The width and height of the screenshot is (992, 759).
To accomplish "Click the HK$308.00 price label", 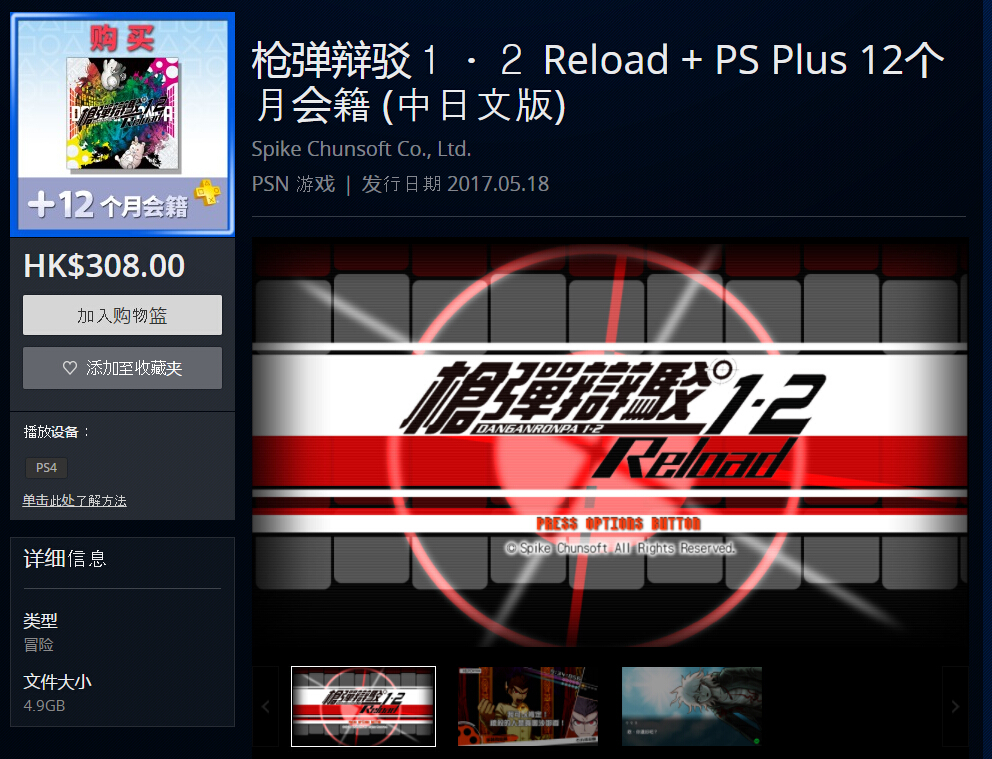I will (x=104, y=266).
